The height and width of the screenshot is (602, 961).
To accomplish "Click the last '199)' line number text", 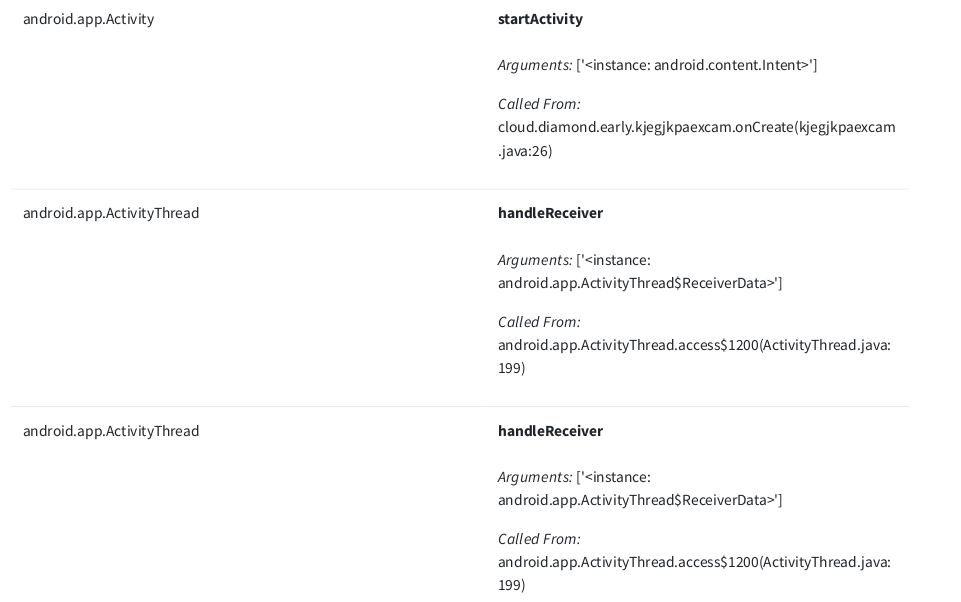I will click(511, 585).
